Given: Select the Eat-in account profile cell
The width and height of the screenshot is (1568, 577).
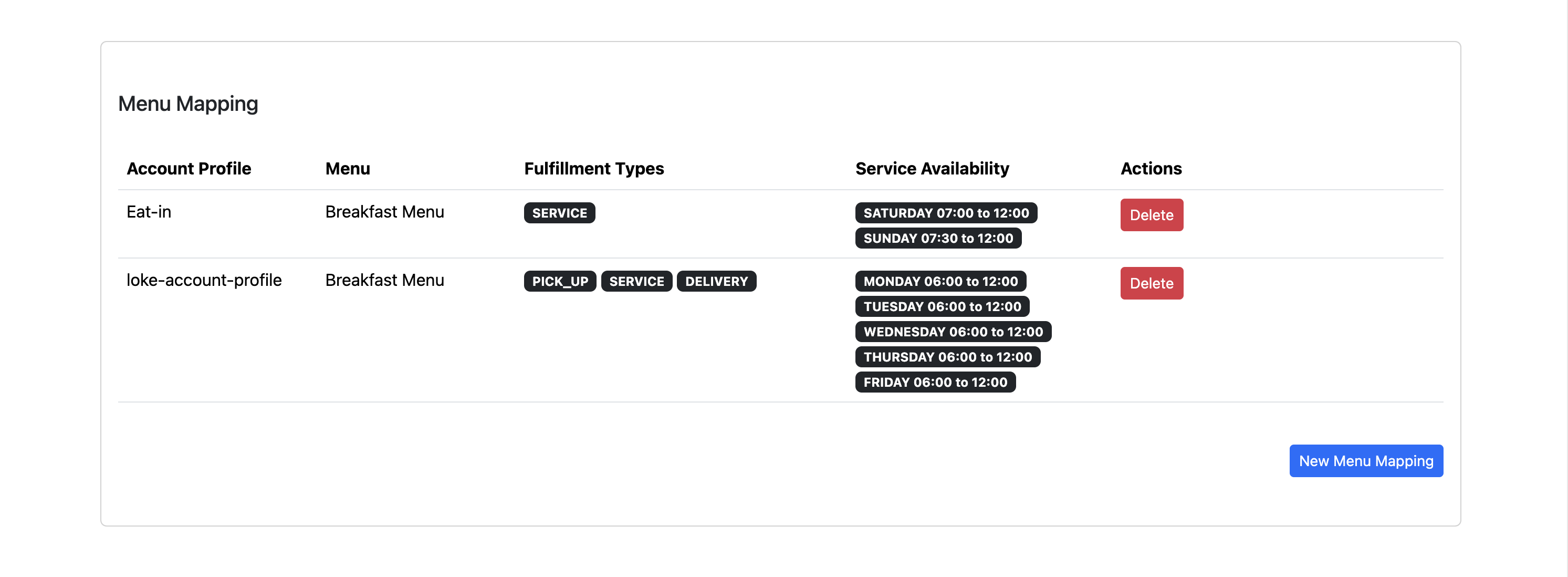Looking at the screenshot, I should coord(149,211).
